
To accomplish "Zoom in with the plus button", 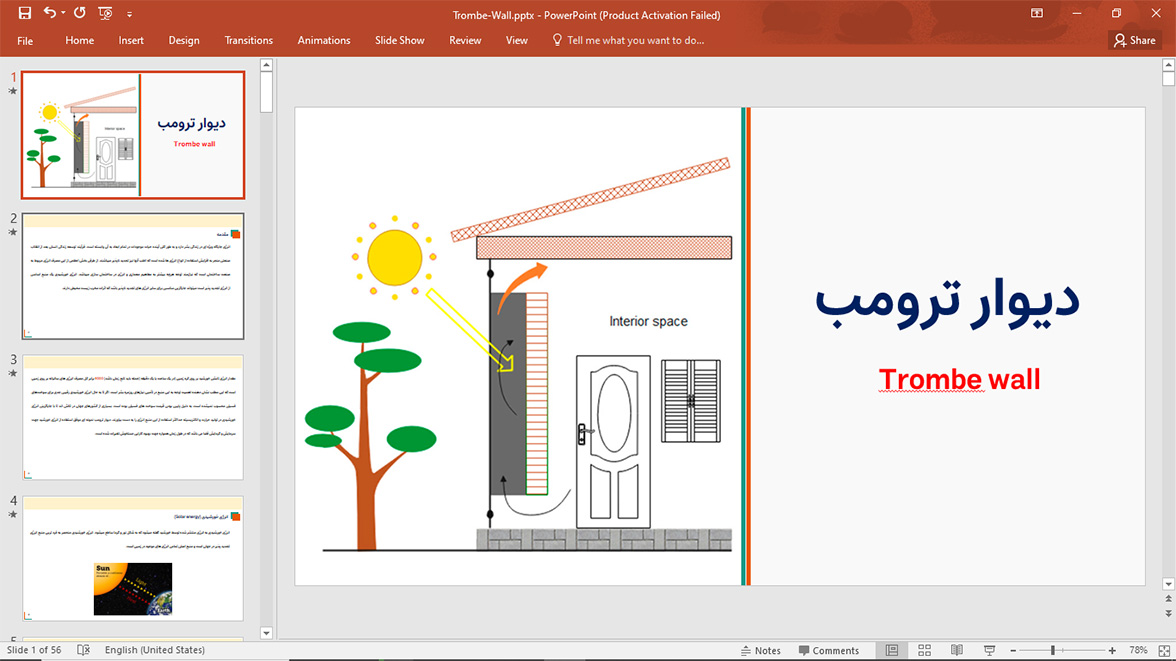I will tap(1112, 650).
